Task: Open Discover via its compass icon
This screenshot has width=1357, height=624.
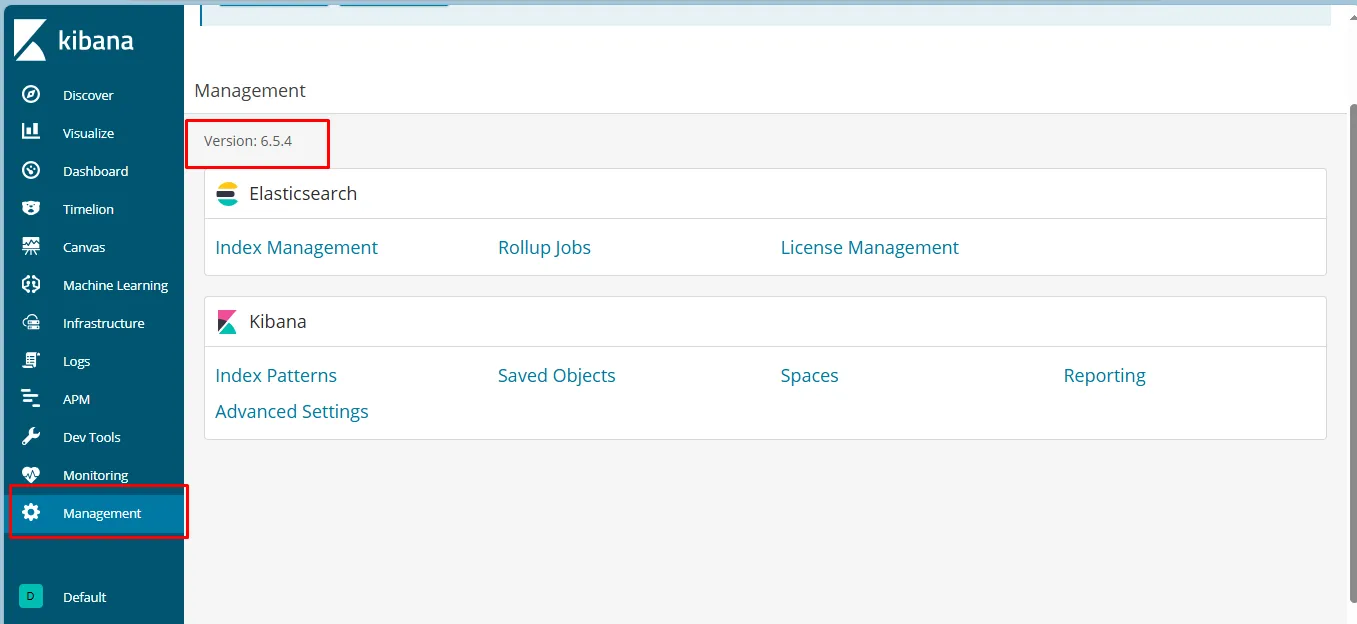Action: (x=31, y=94)
